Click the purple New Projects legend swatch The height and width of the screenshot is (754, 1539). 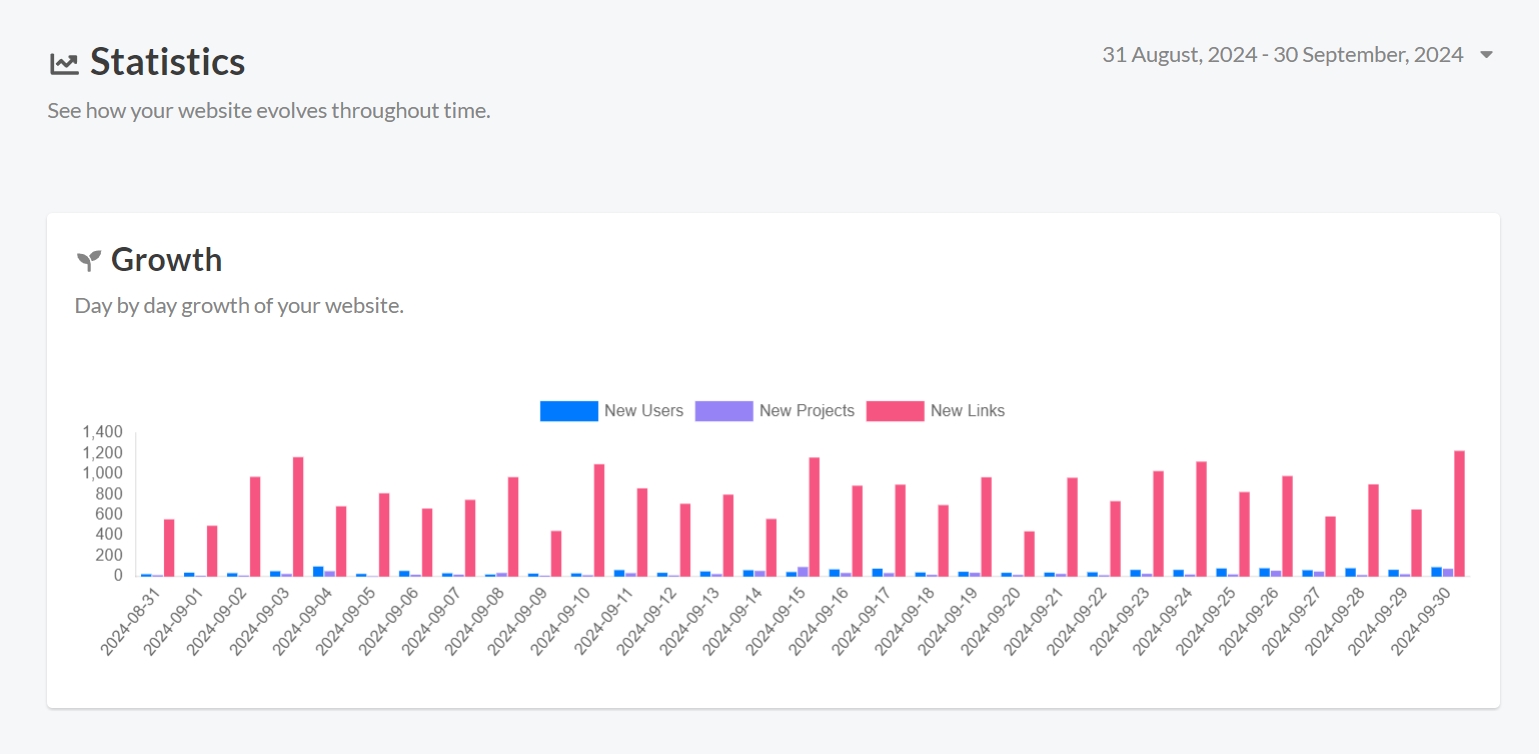point(724,411)
